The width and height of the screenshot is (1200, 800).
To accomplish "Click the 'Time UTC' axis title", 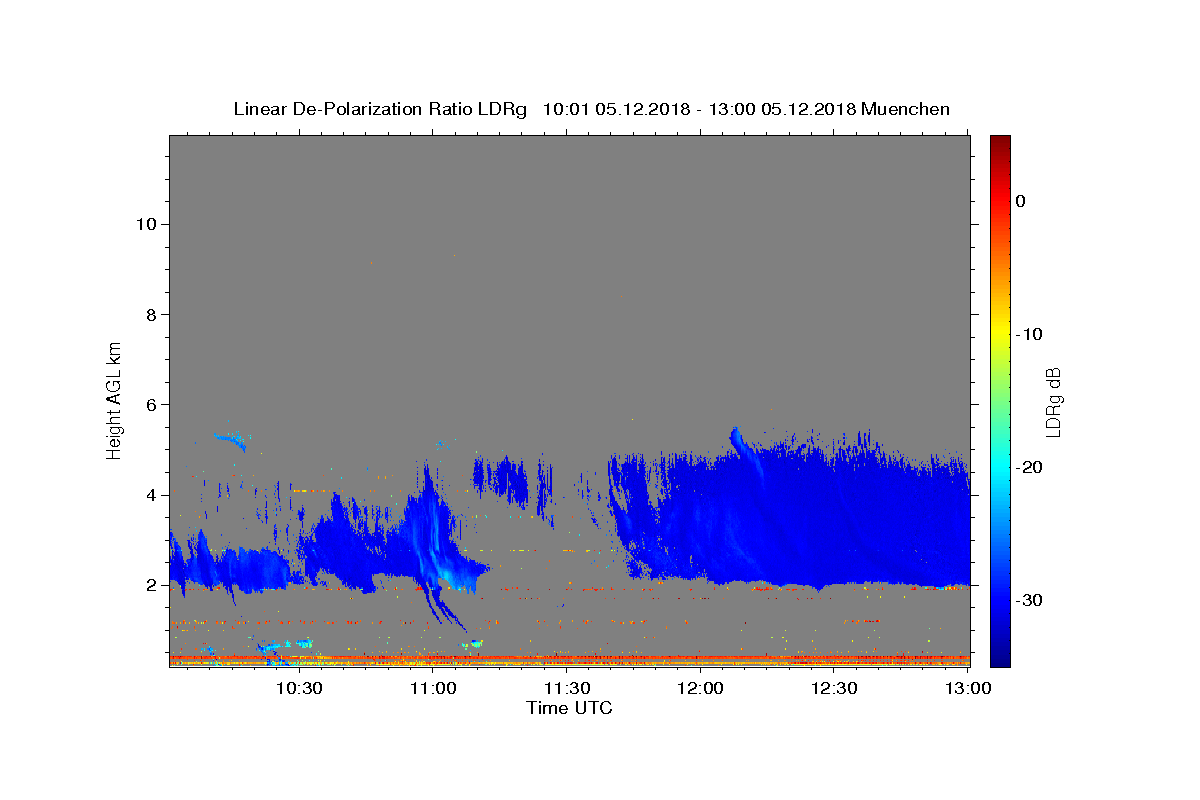I will (x=569, y=708).
